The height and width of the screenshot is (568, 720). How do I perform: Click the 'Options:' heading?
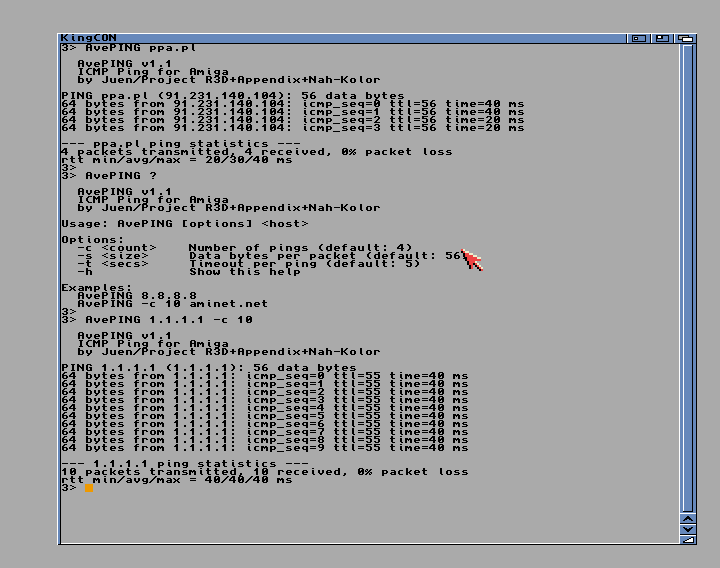[93, 240]
